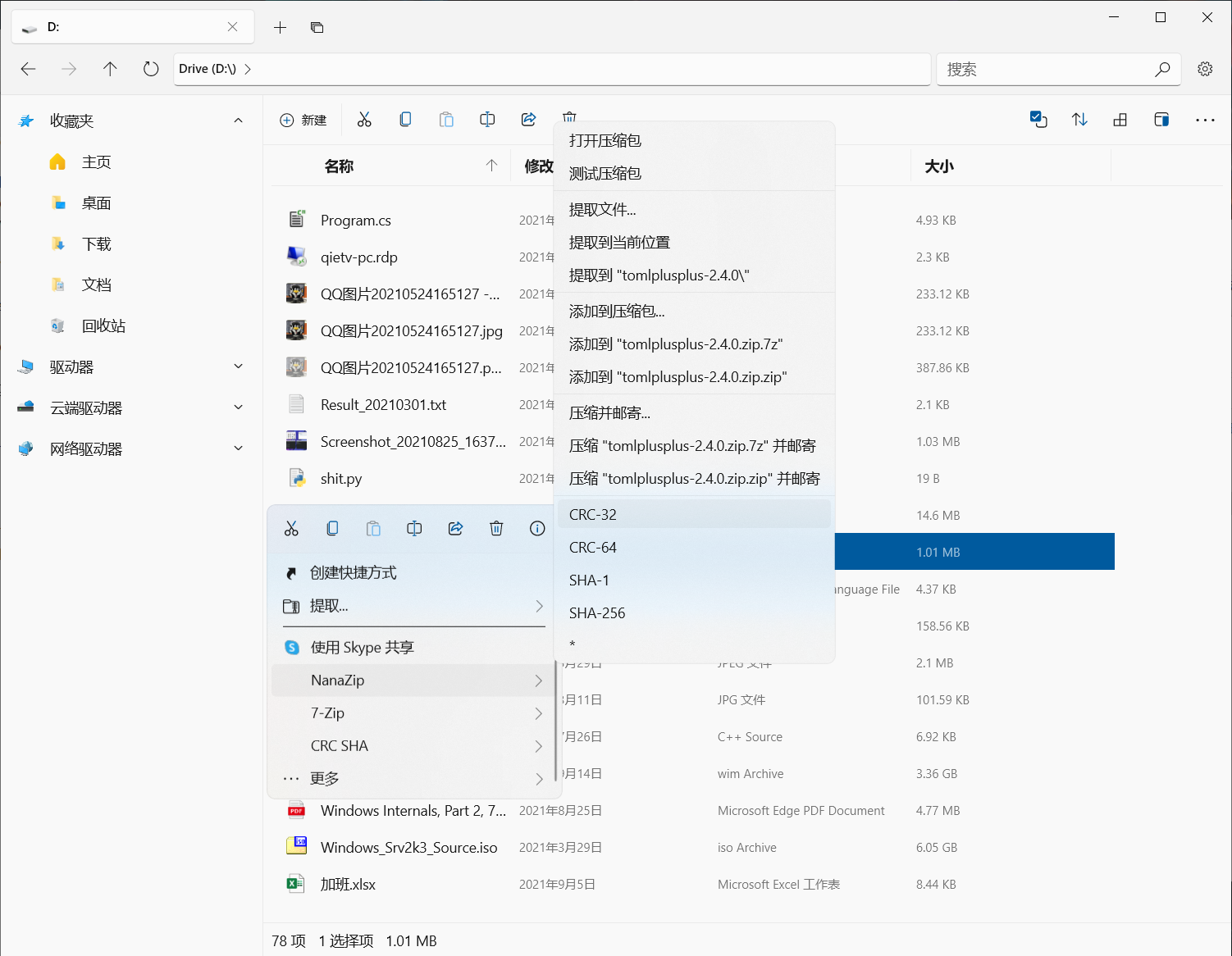Open properties via the info icon in context menu
This screenshot has width=1232, height=956.
click(537, 528)
